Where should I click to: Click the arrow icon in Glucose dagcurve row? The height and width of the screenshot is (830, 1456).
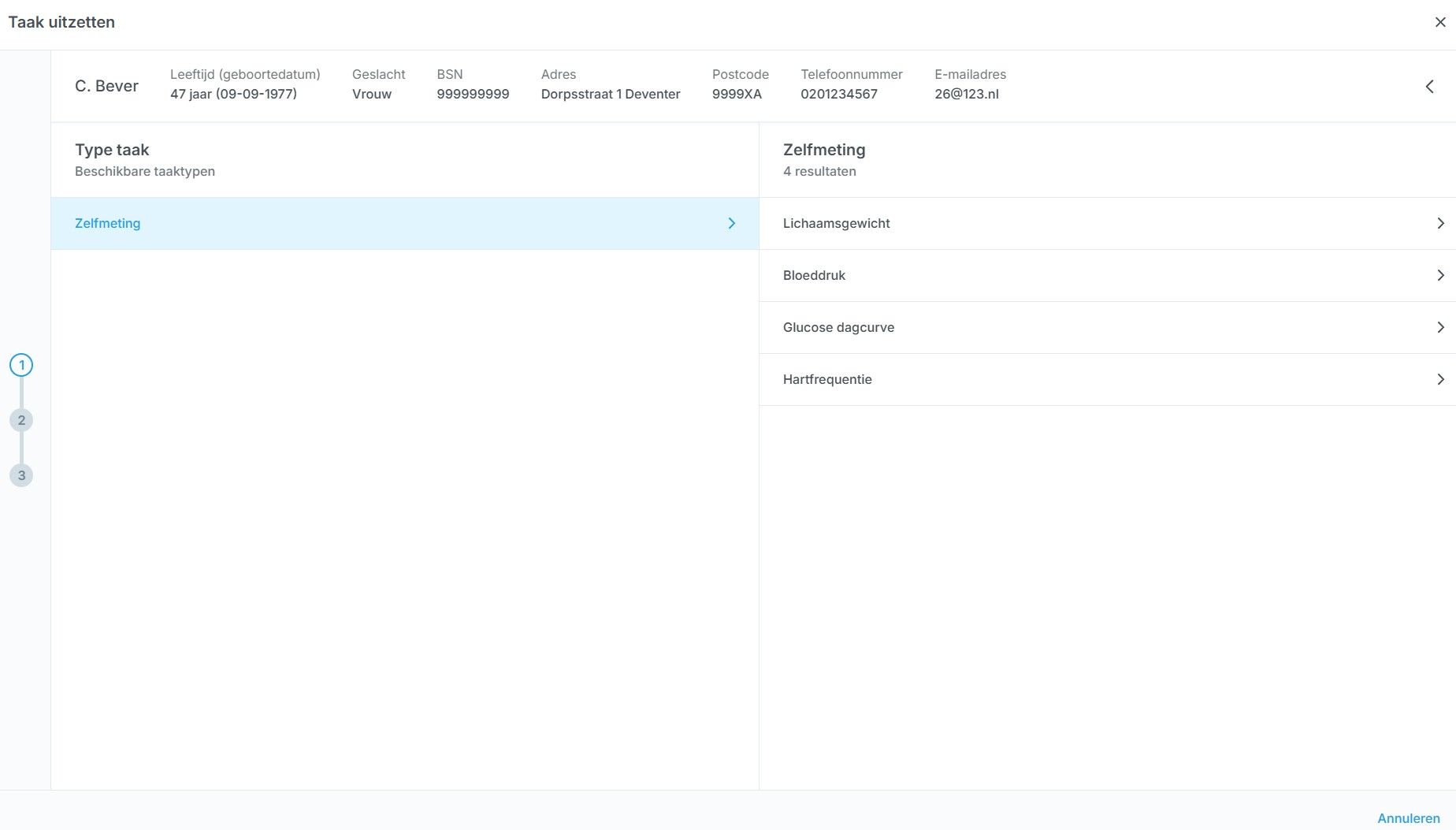pos(1440,328)
